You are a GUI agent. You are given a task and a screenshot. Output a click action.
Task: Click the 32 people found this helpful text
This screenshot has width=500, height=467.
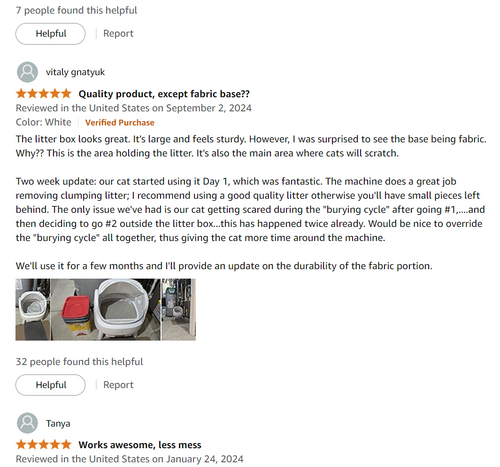[79, 362]
